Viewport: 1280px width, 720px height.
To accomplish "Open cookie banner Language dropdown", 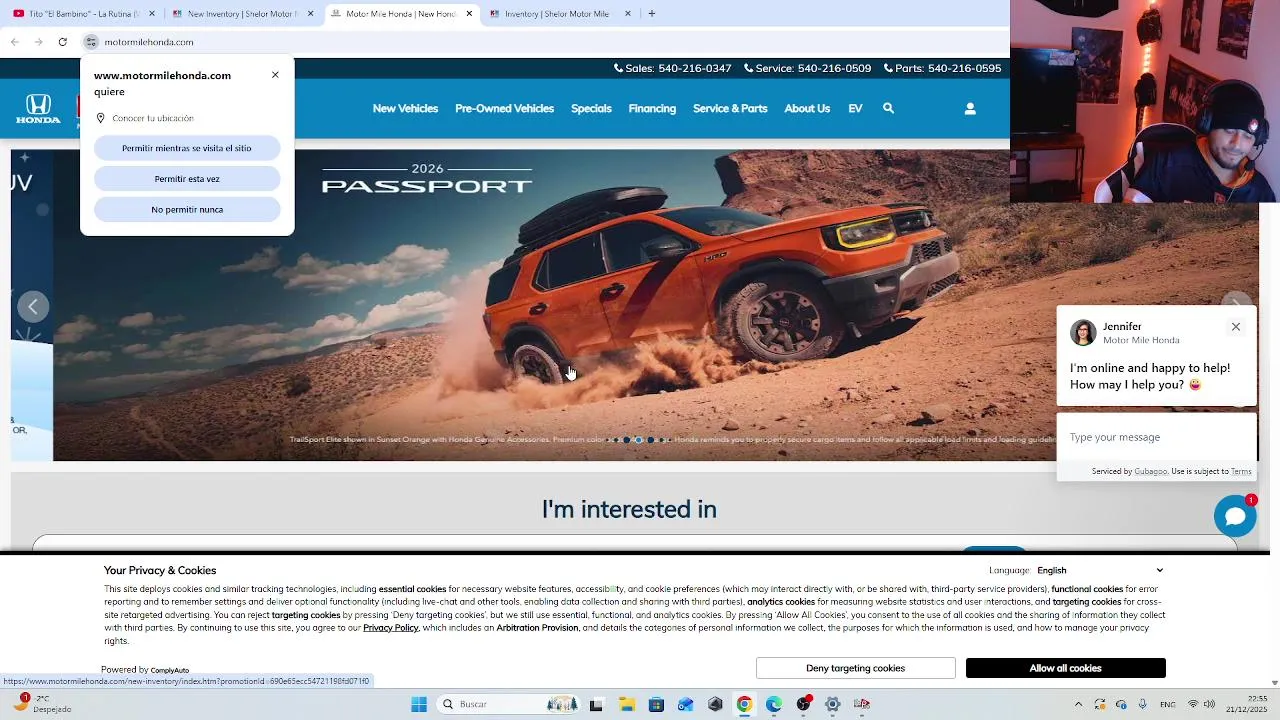I will (x=1100, y=570).
